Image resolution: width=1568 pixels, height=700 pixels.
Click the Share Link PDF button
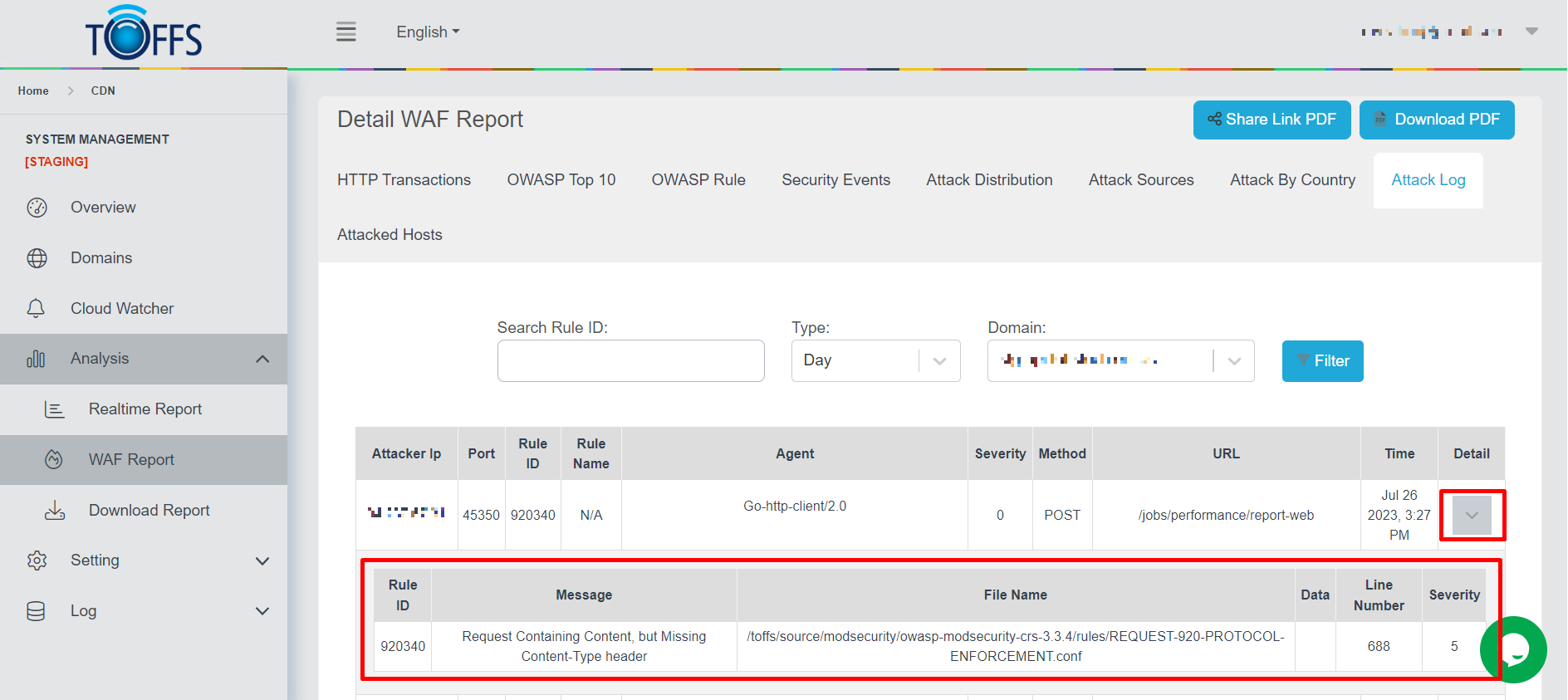[x=1272, y=120]
